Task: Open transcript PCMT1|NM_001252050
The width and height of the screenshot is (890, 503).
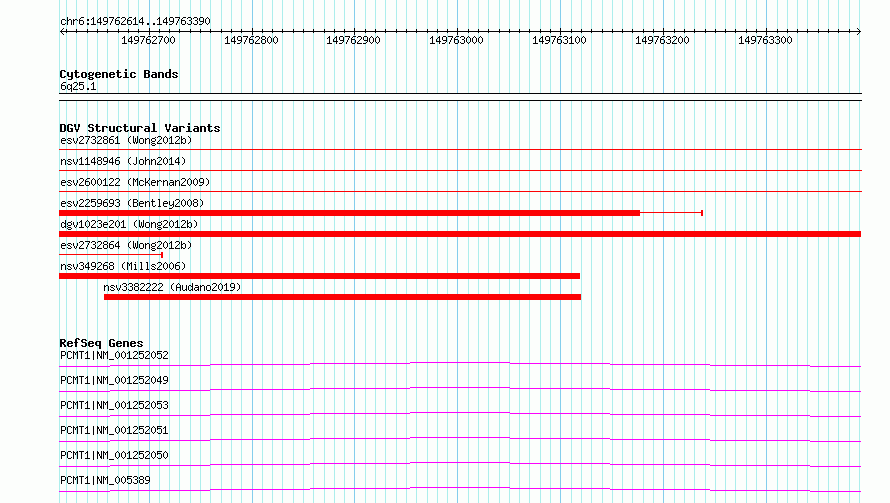Action: click(114, 455)
